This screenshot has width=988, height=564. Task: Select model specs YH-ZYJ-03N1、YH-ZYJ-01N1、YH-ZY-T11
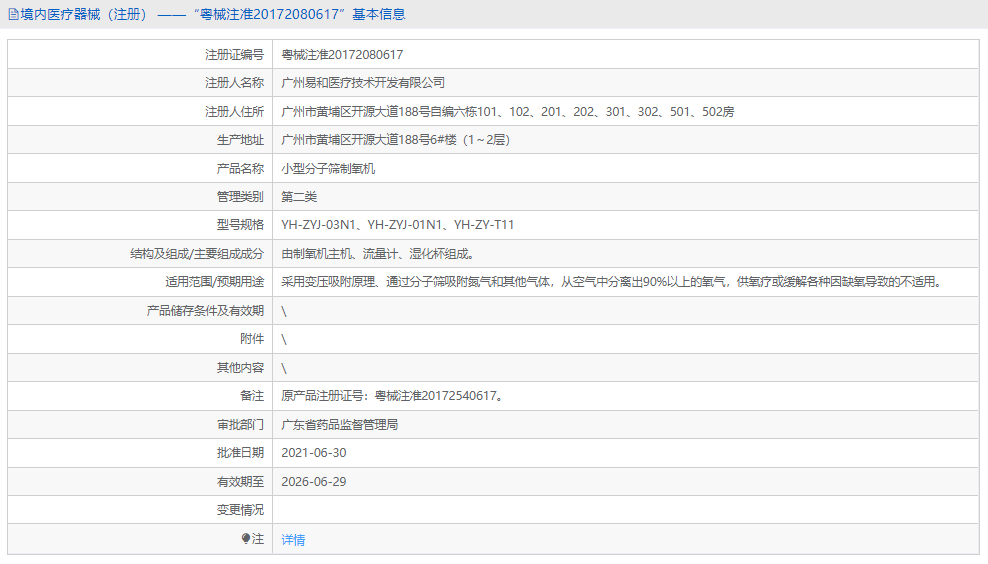[x=398, y=224]
